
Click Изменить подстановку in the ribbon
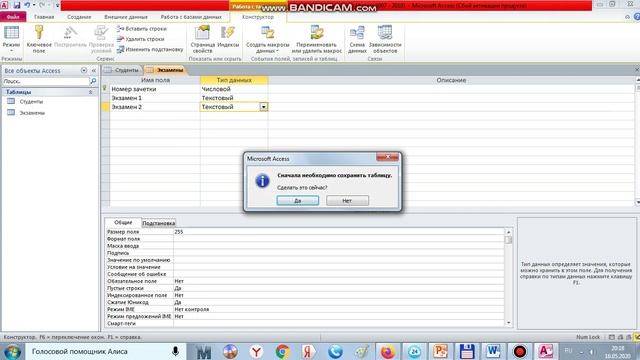(x=150, y=49)
